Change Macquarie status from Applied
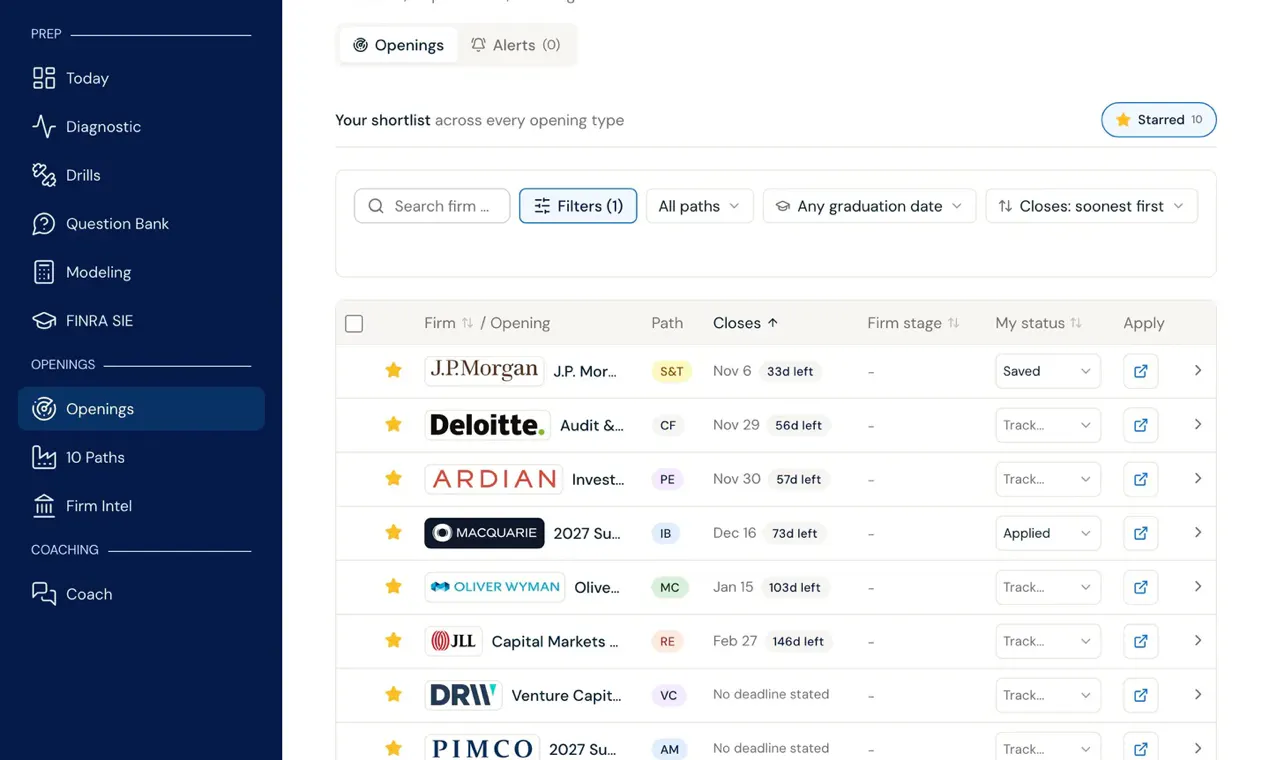The height and width of the screenshot is (760, 1270). click(1048, 533)
